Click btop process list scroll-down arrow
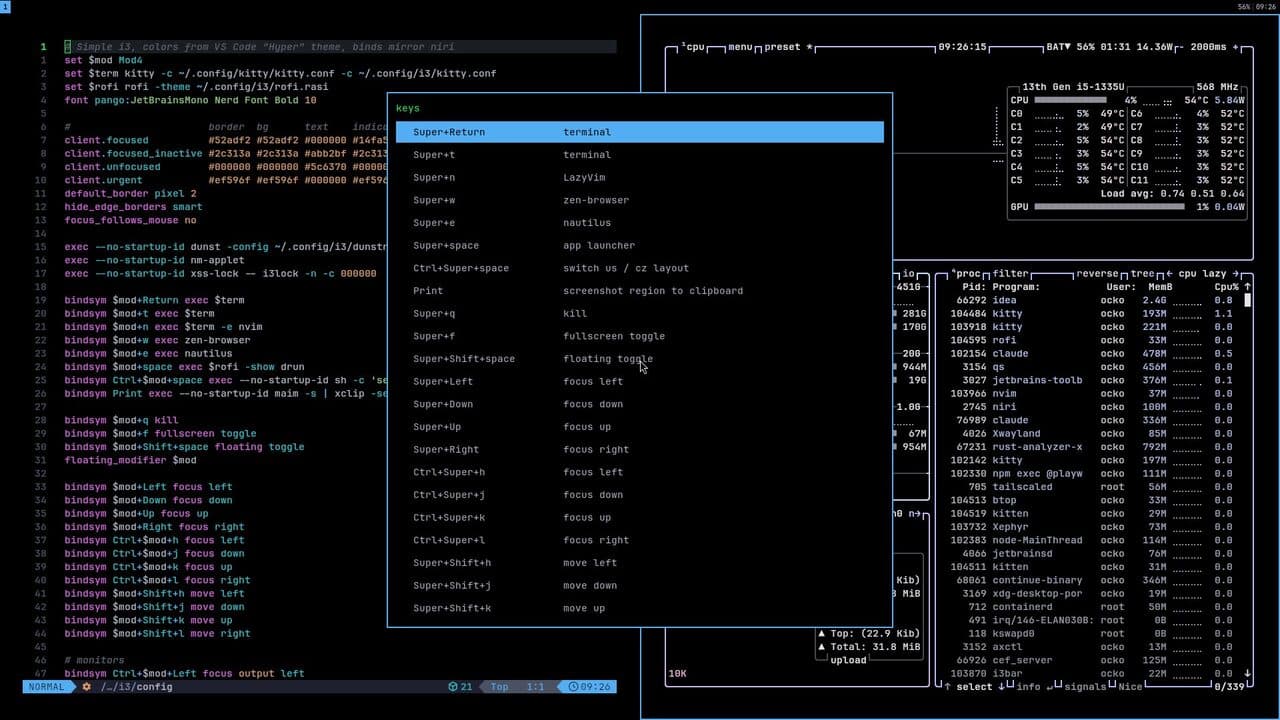Screen dimensions: 1280x720 point(1247,673)
